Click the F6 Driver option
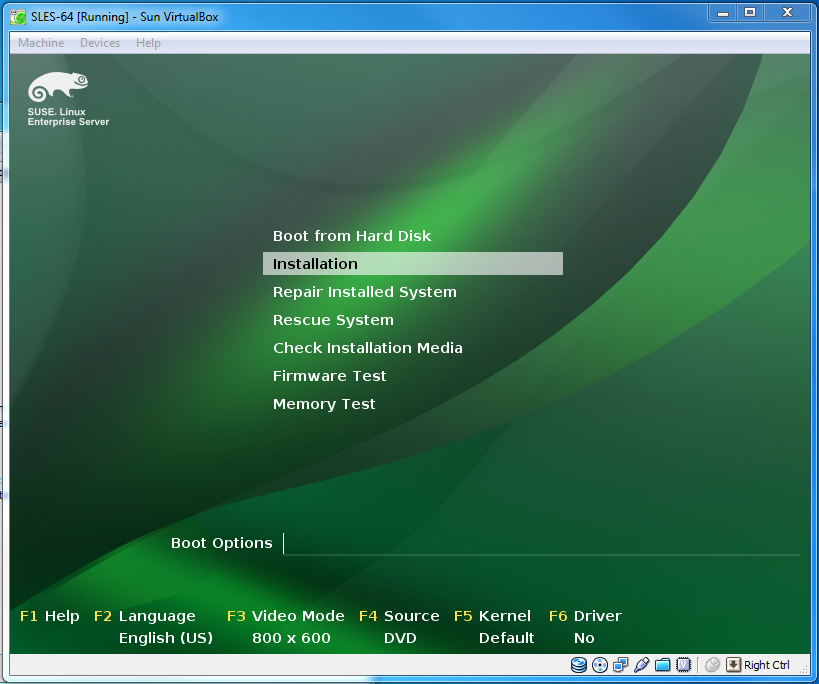819x684 pixels. tap(585, 616)
